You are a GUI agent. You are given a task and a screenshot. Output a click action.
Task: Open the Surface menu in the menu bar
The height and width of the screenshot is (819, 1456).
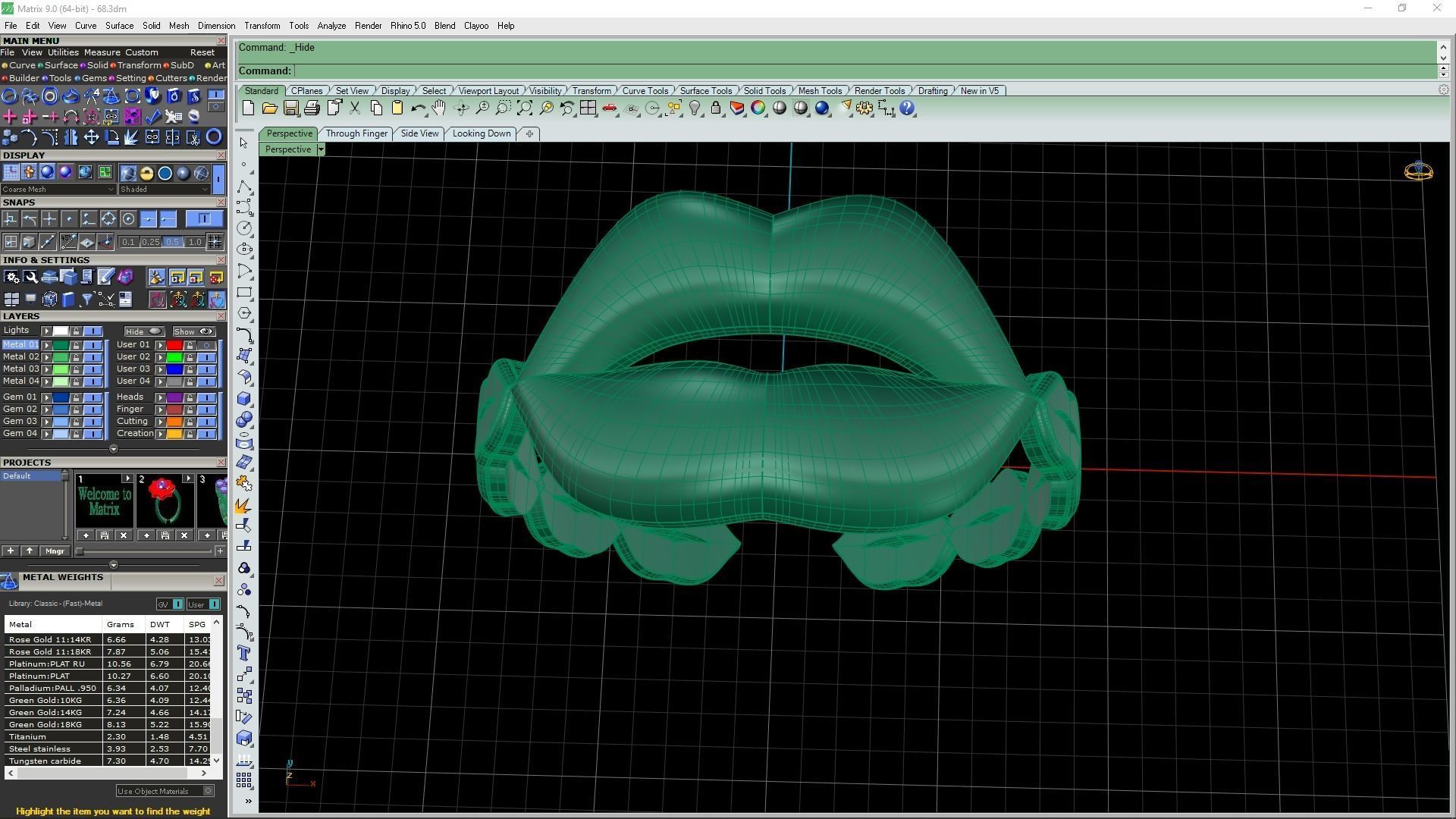click(x=119, y=26)
